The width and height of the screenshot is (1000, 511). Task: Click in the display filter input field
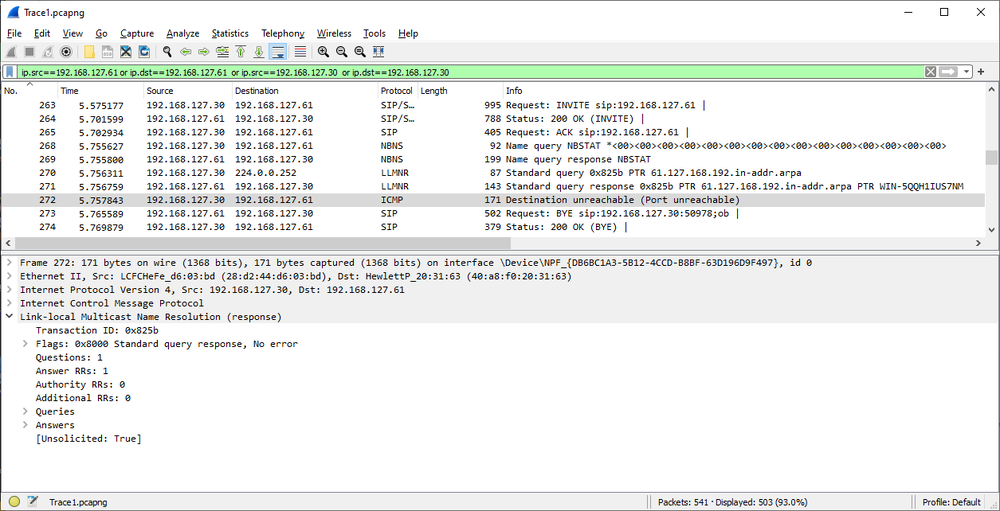[x=471, y=72]
